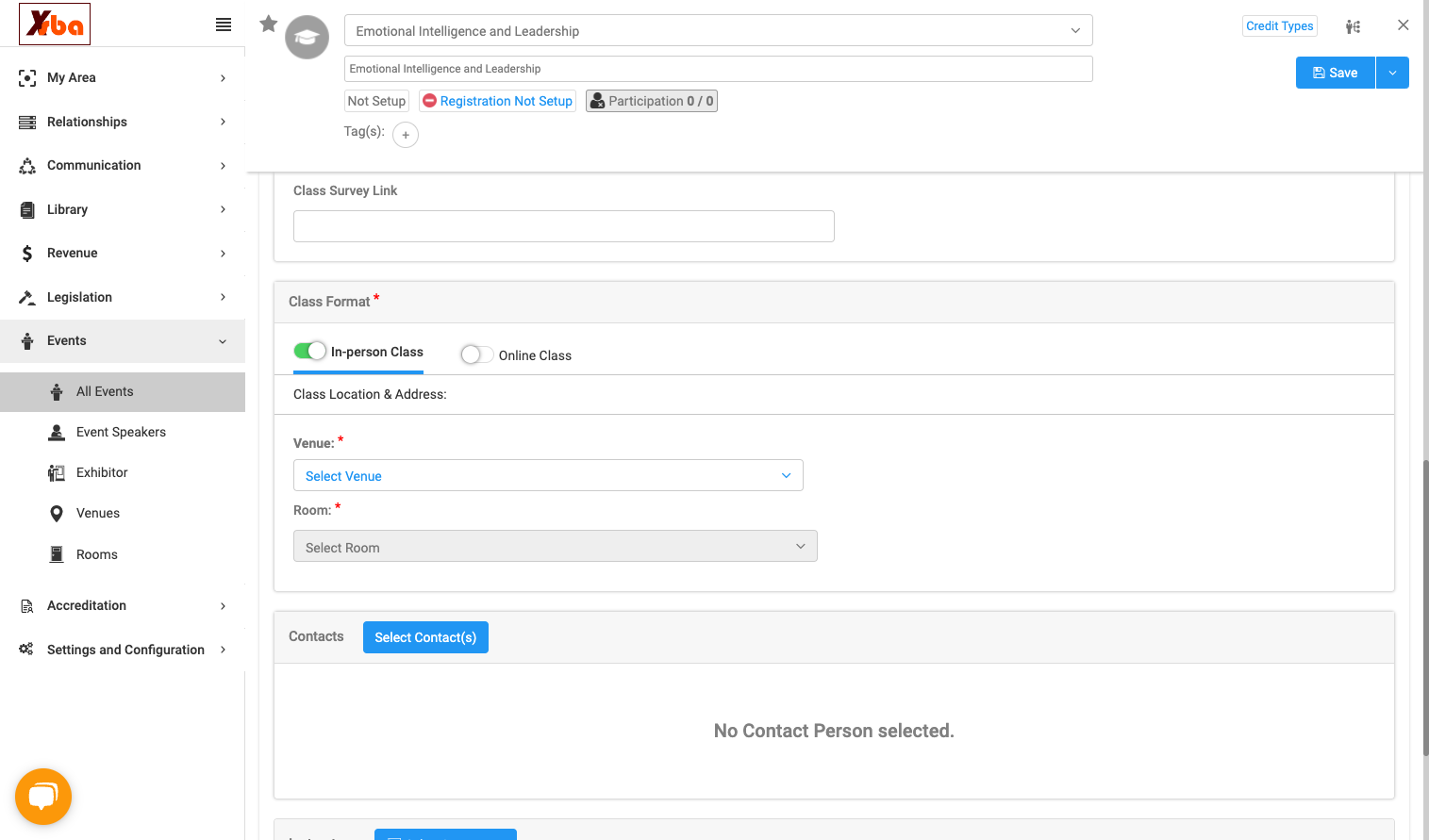Viewport: 1429px width, 840px height.
Task: Click the Participation 0 / 0 badge
Action: coord(652,101)
